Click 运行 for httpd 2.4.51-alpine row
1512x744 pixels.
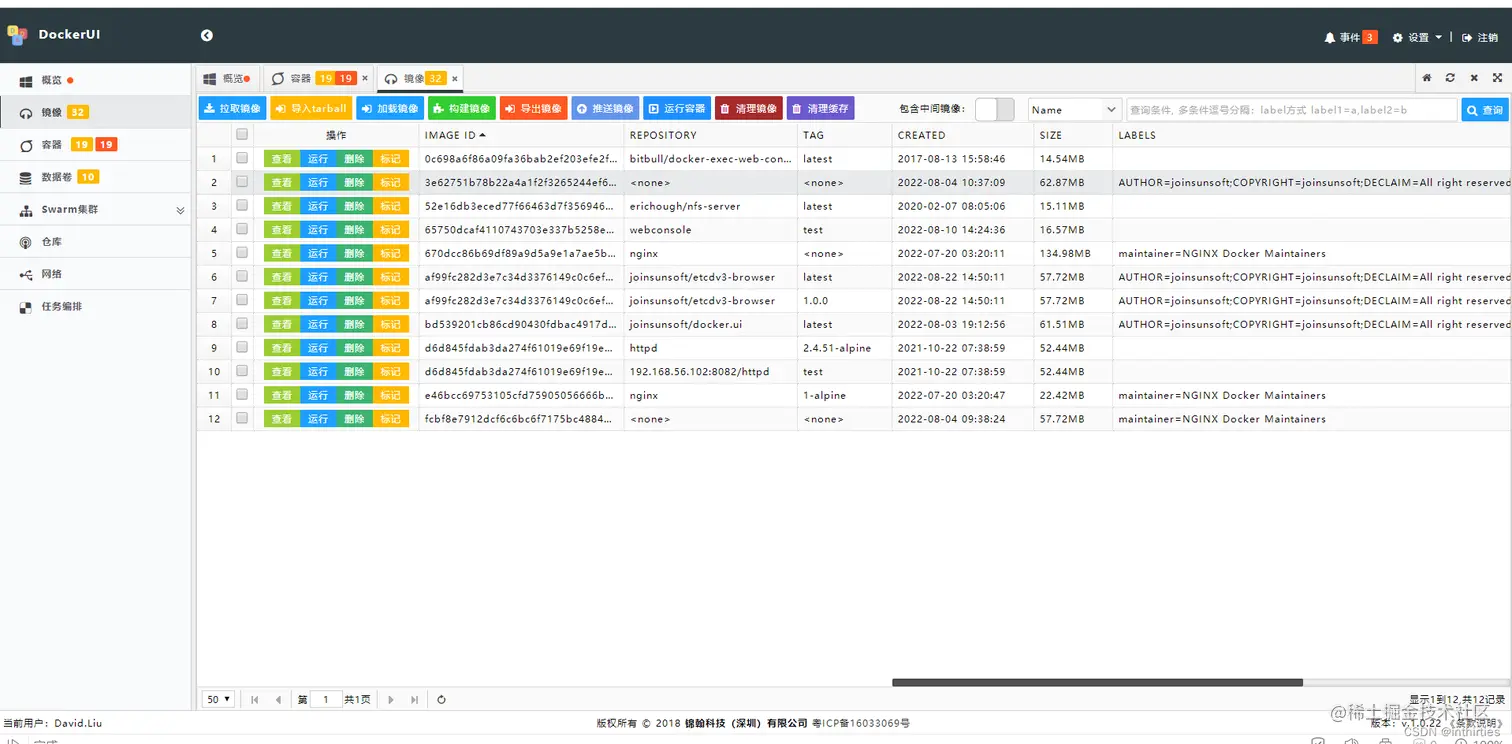click(x=318, y=348)
